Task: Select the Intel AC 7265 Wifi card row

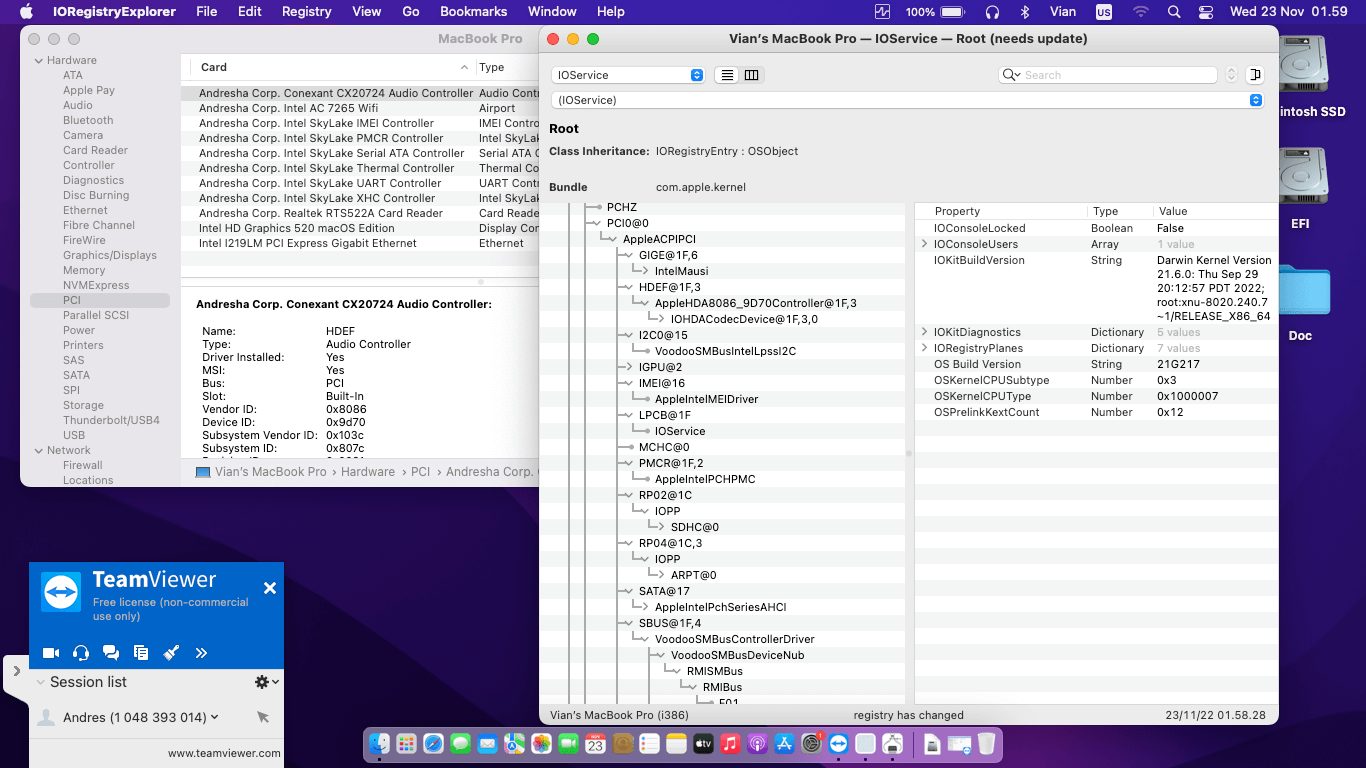Action: 288,108
